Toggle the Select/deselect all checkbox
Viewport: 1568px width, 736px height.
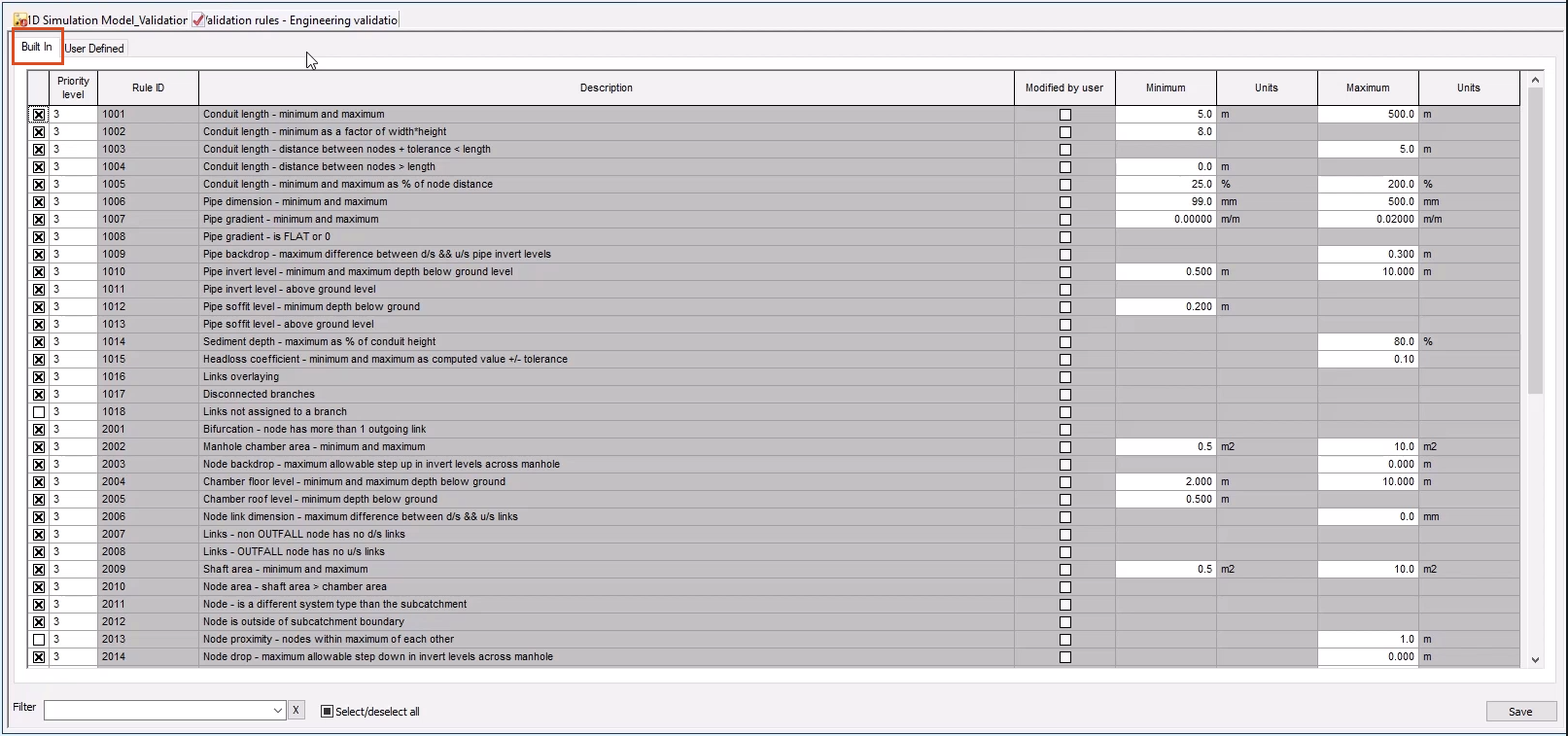pyautogui.click(x=327, y=712)
